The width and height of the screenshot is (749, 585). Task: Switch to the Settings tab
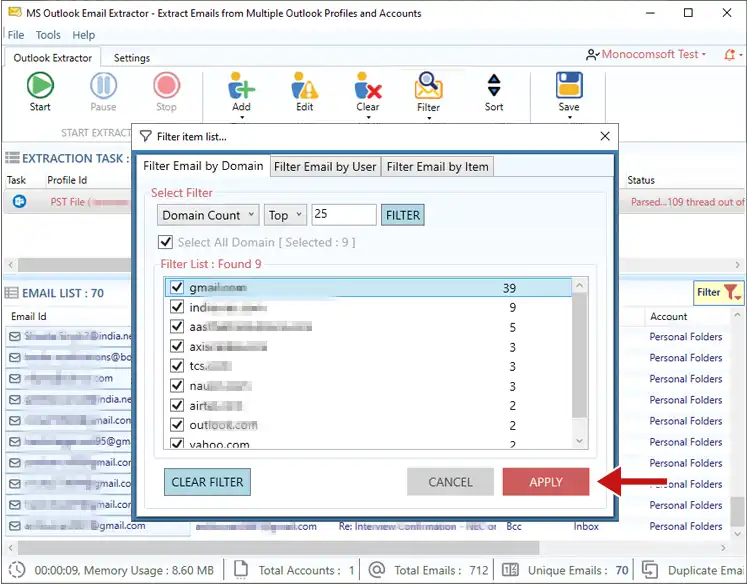[132, 58]
